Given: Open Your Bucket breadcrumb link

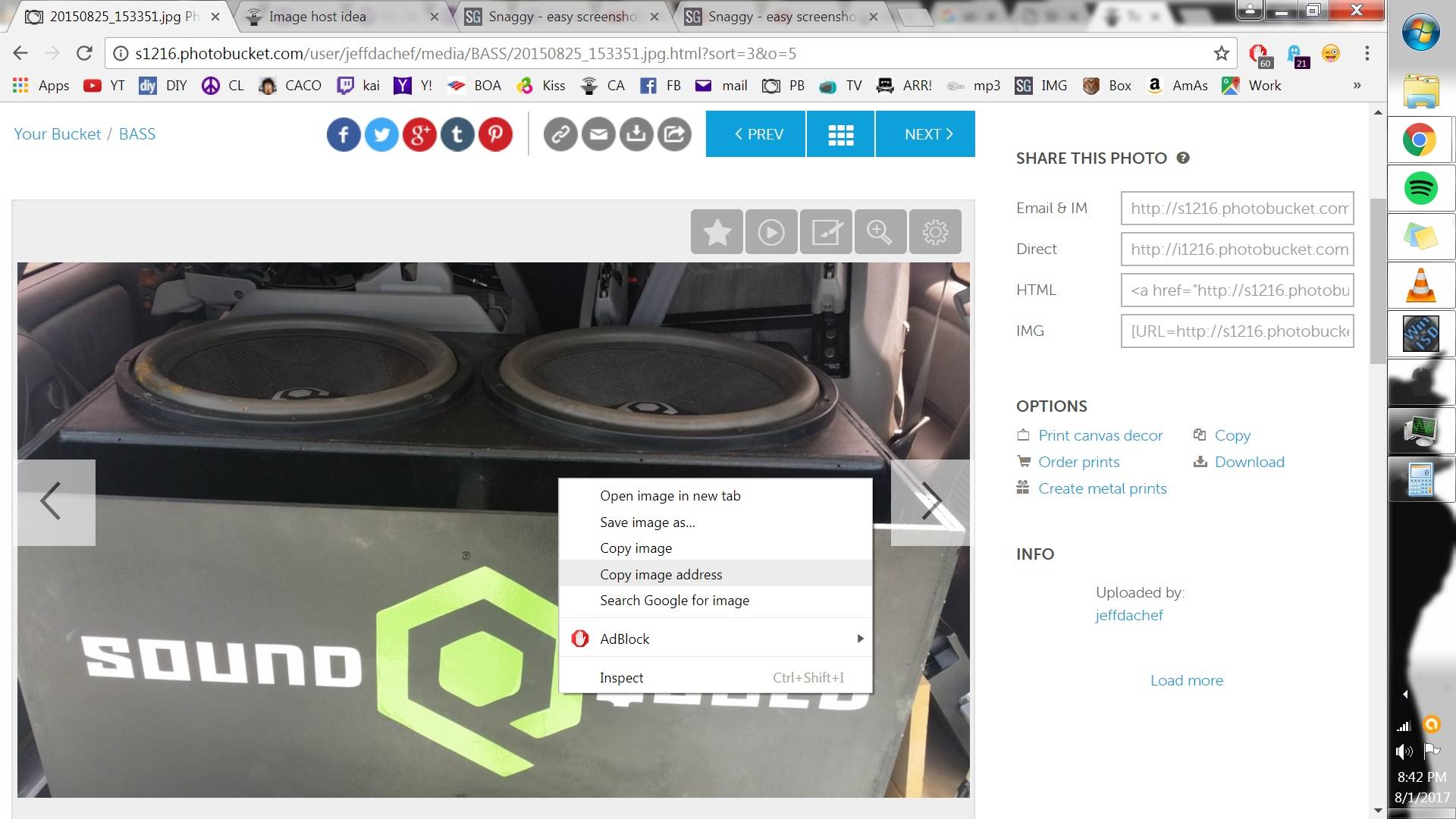Looking at the screenshot, I should (58, 134).
